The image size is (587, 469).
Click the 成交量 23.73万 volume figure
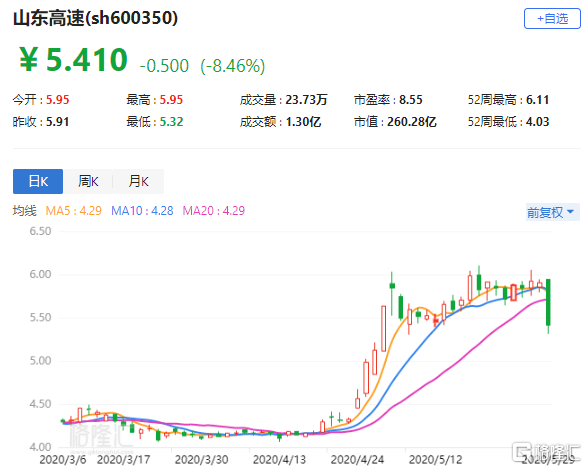(x=306, y=100)
